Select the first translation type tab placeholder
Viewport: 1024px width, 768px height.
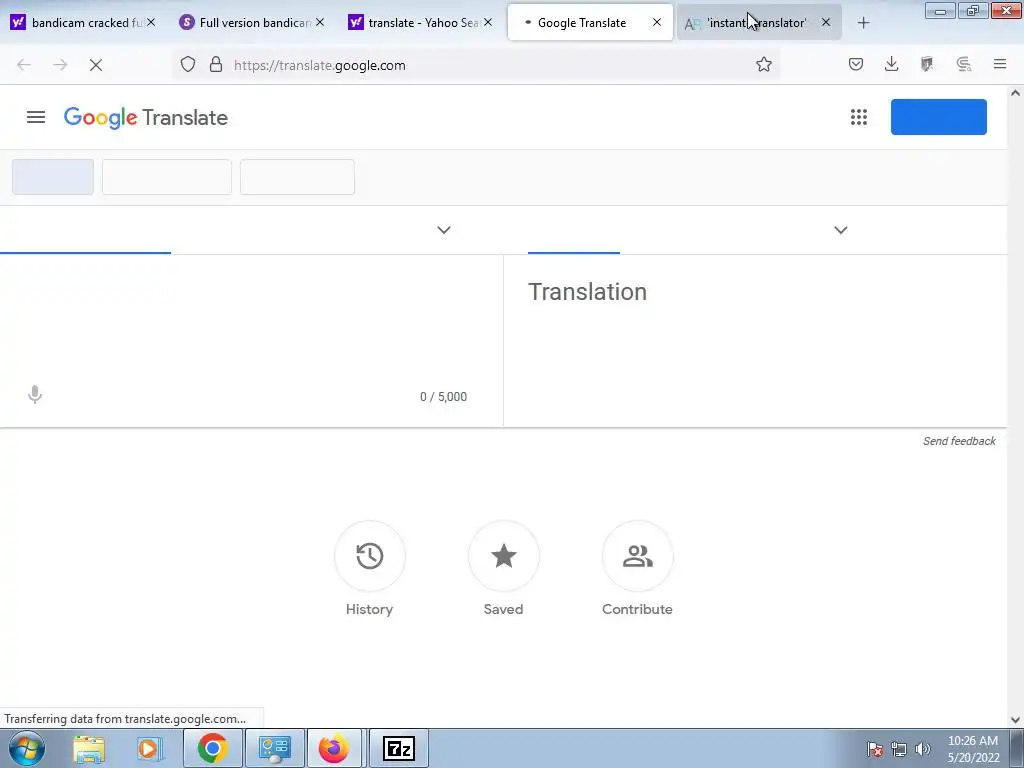53,177
